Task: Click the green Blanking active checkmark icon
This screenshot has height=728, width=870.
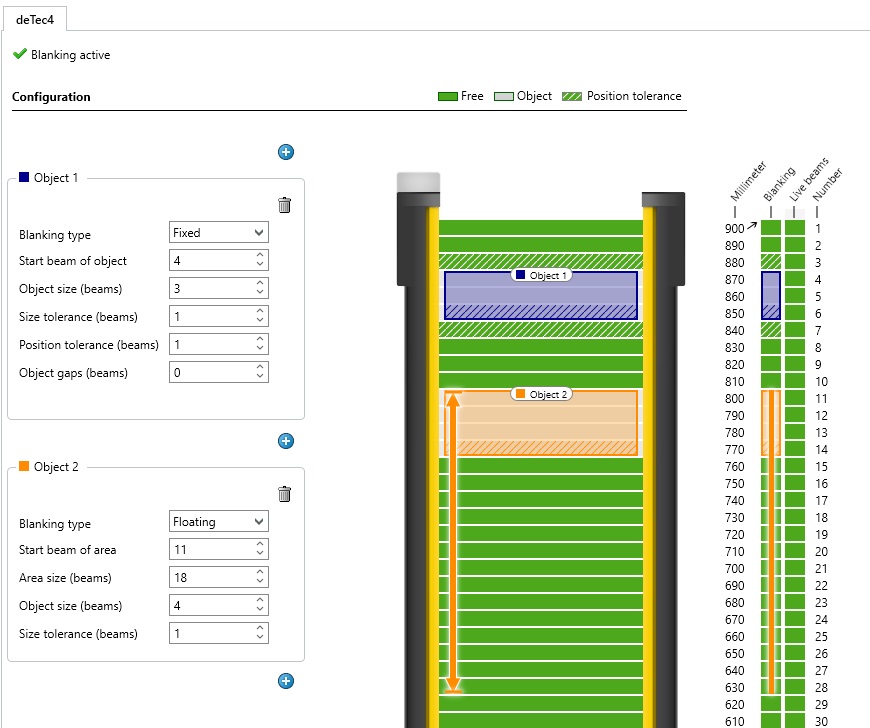Action: (x=20, y=54)
